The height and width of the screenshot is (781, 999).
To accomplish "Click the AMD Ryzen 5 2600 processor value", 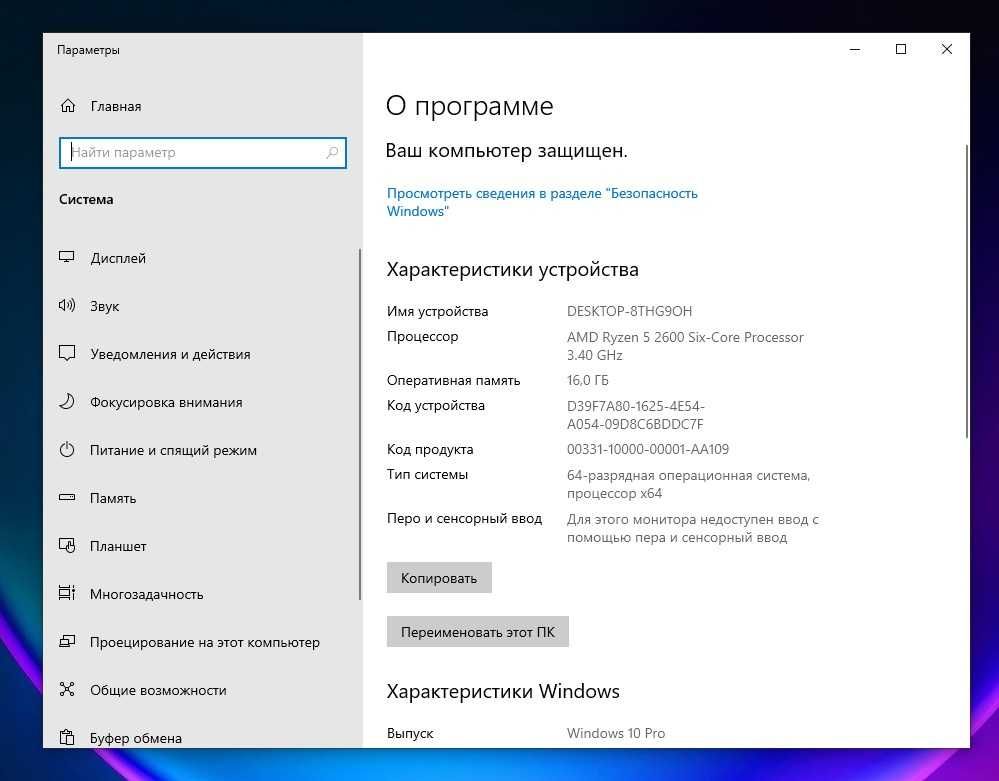I will [685, 346].
